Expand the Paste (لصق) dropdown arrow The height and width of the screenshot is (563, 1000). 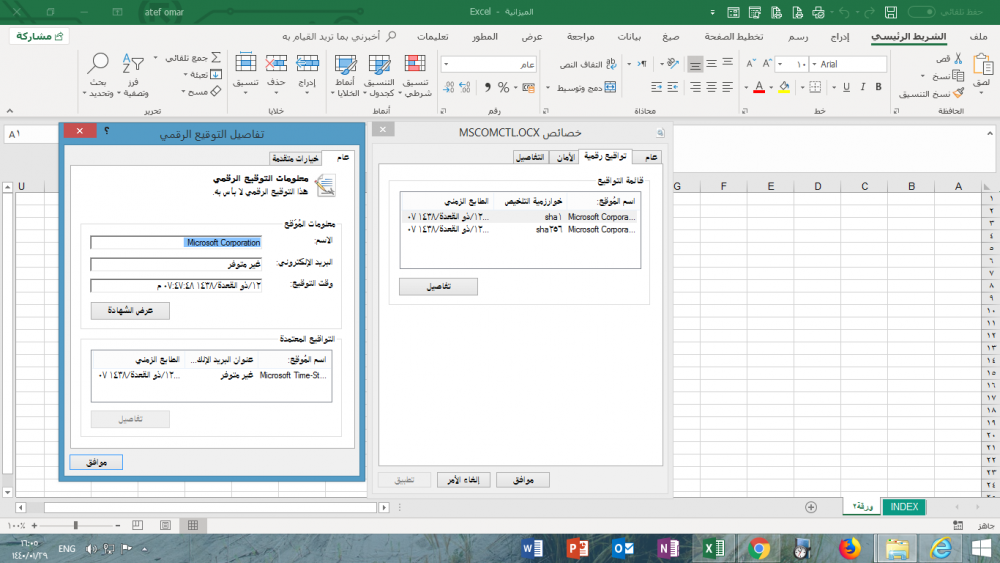[982, 93]
